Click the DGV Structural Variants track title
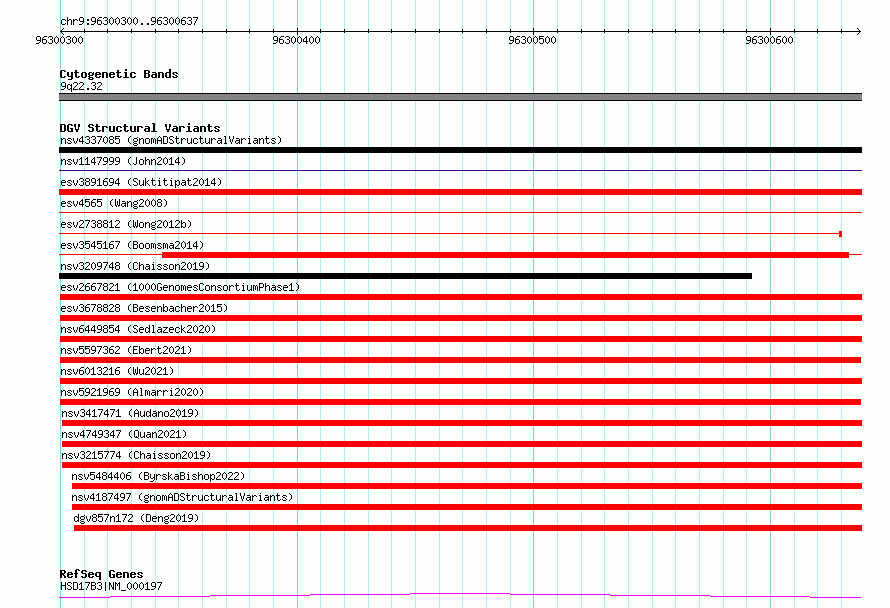 click(140, 128)
